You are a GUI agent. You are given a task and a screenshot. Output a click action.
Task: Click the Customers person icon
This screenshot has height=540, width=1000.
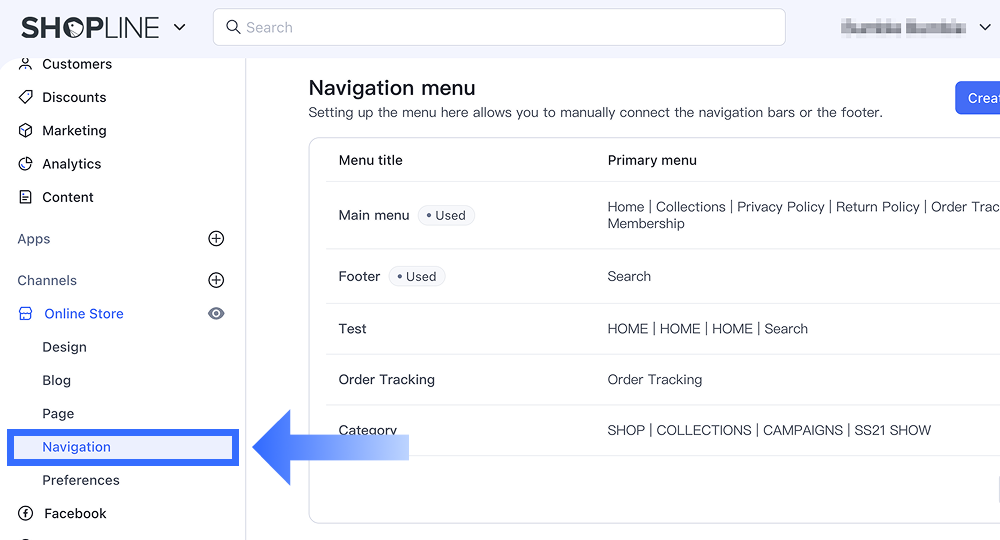26,64
